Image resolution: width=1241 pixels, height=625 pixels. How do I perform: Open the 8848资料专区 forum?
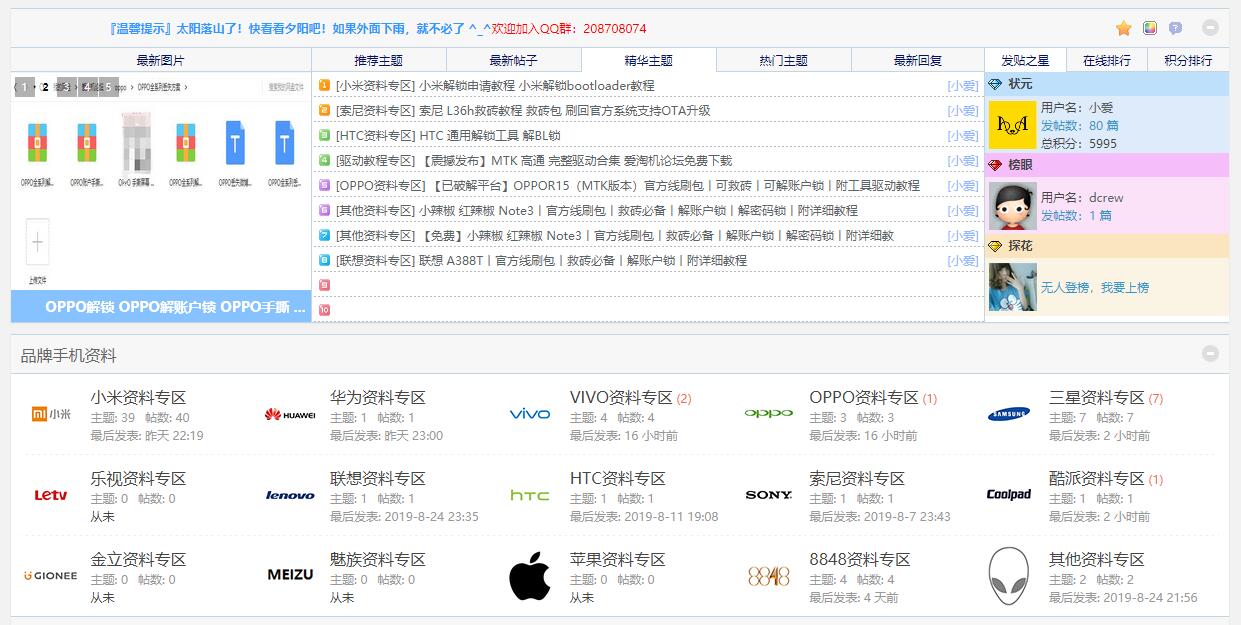pos(860,560)
